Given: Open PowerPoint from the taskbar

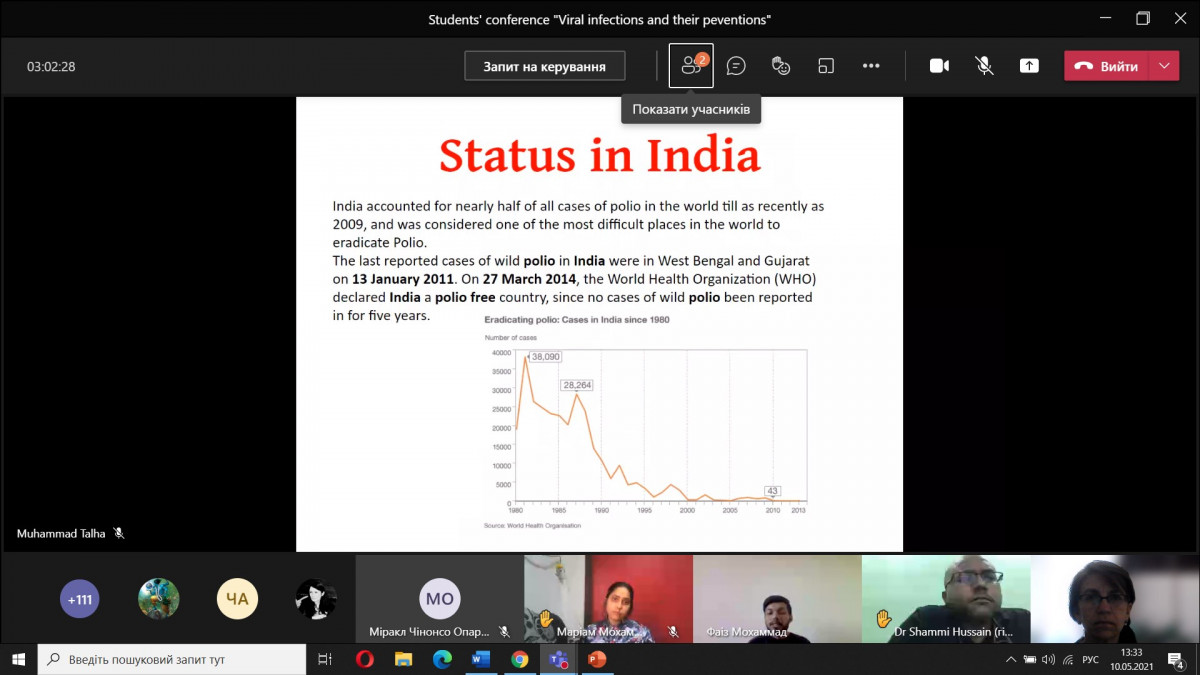Looking at the screenshot, I should [597, 659].
